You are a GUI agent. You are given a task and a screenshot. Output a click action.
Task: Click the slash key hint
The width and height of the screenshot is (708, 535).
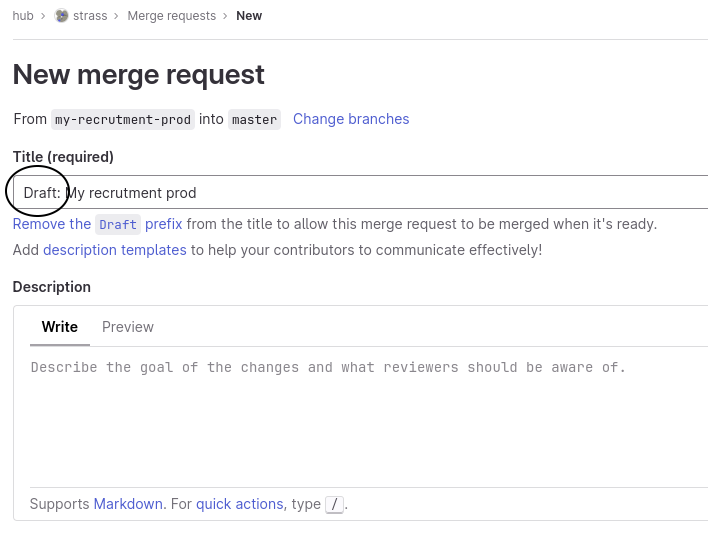pyautogui.click(x=334, y=505)
